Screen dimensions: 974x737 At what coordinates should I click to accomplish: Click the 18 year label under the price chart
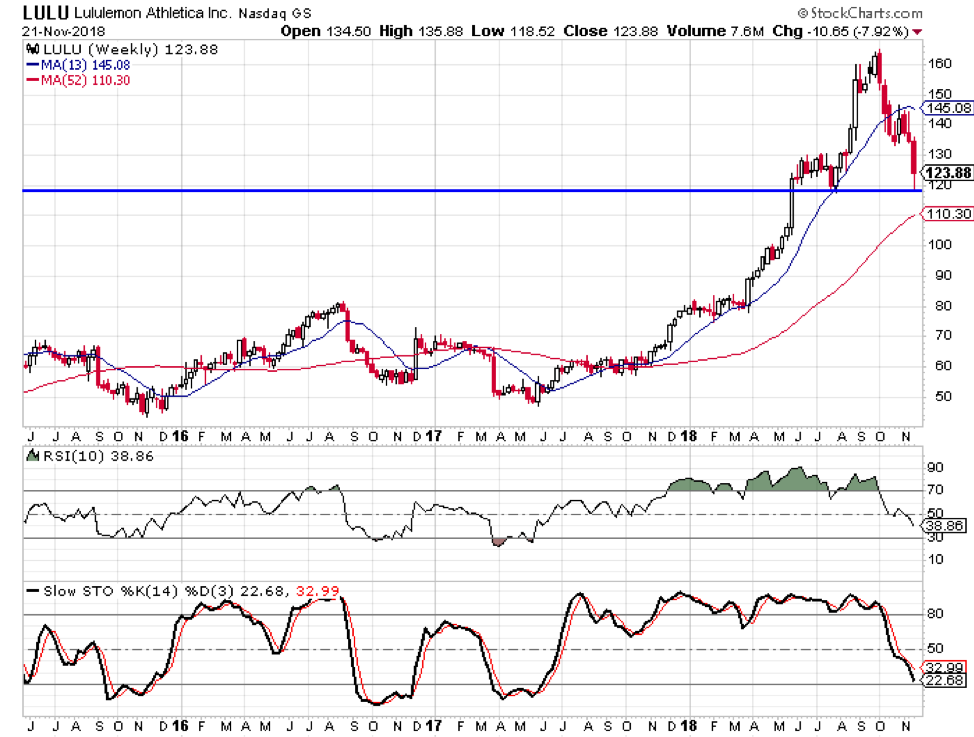688,436
